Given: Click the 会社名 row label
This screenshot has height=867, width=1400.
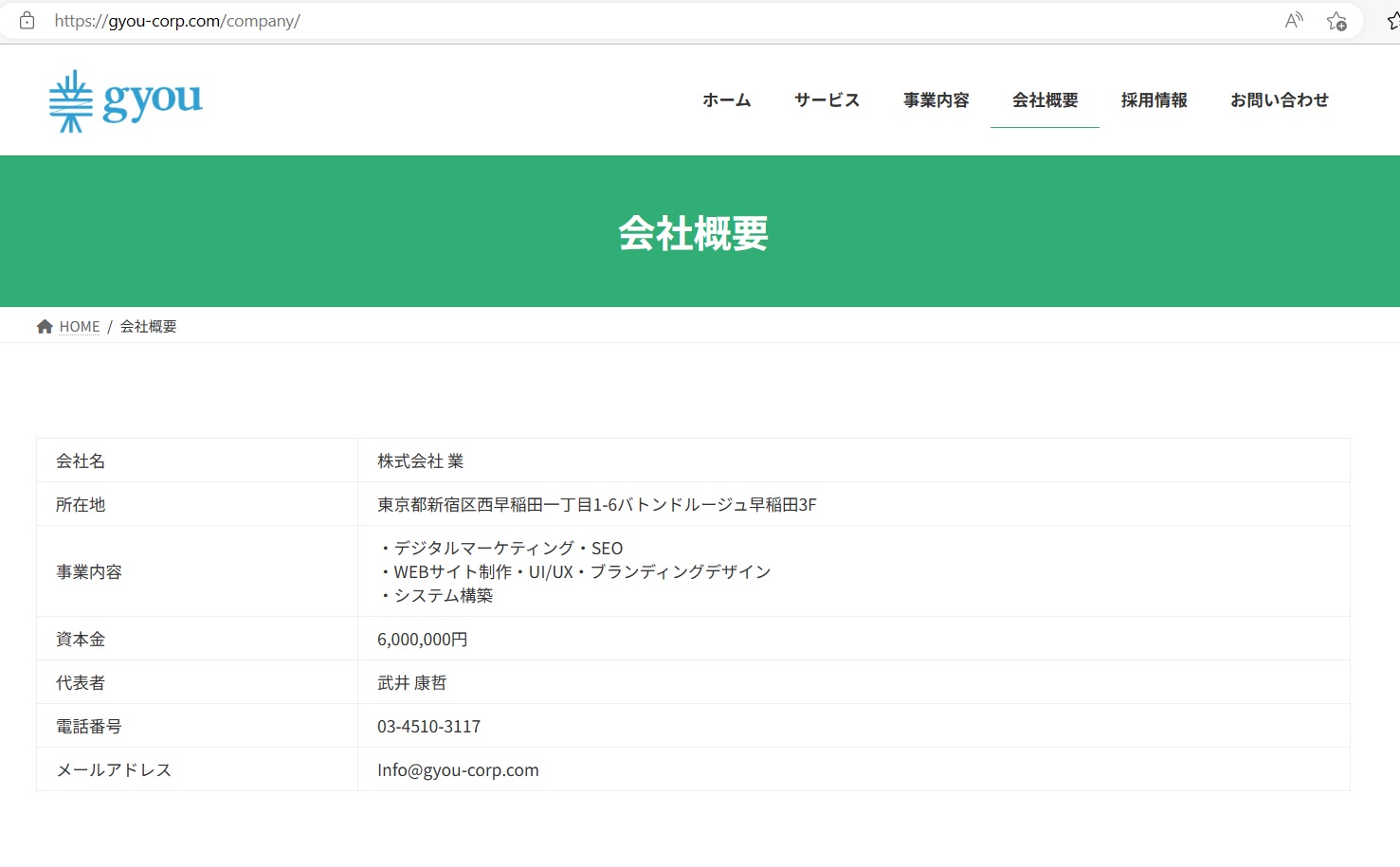Looking at the screenshot, I should pos(81,461).
